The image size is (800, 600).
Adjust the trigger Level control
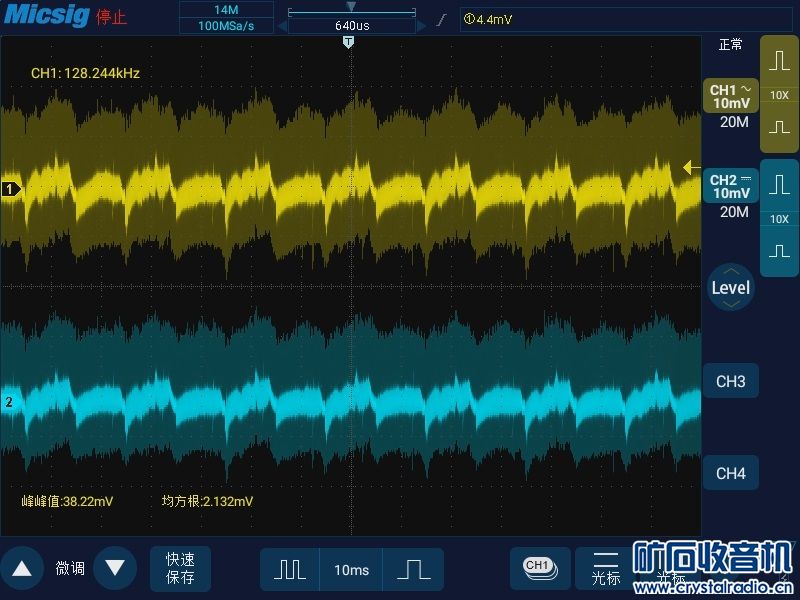coord(730,288)
